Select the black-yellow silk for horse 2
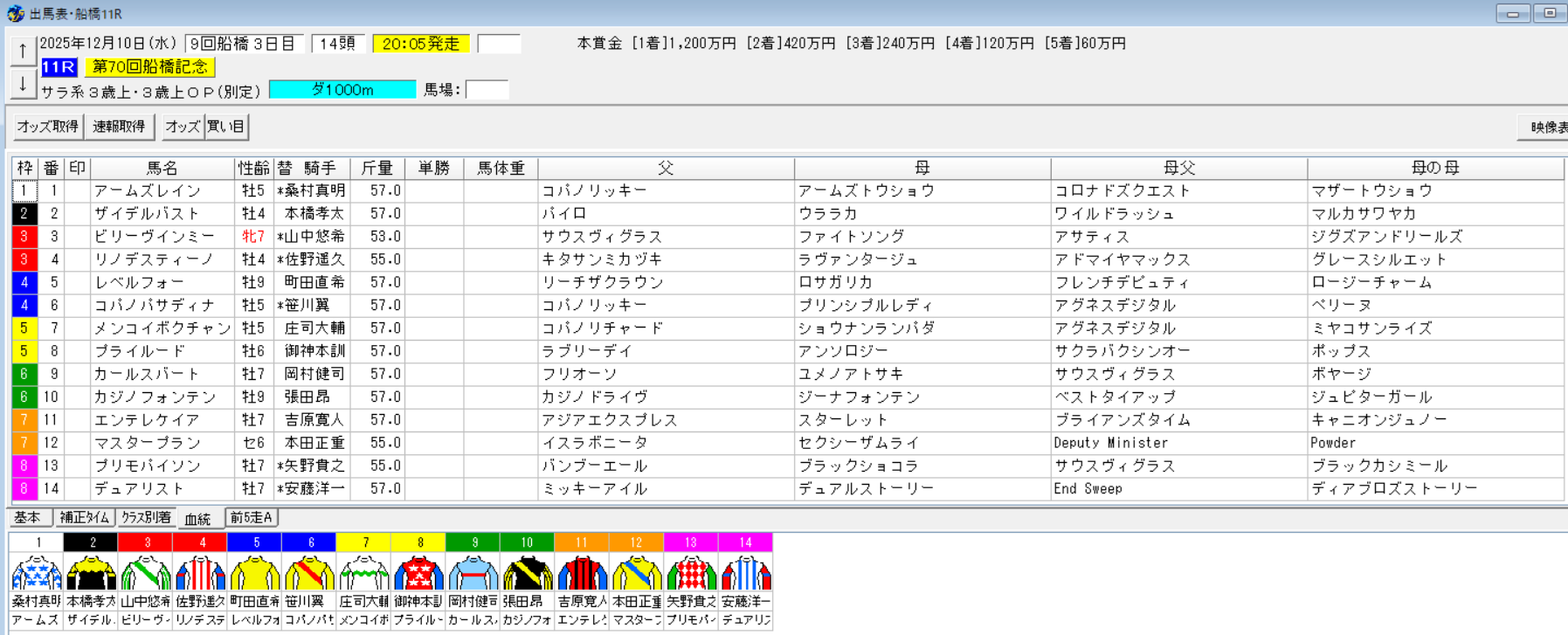 coord(92,573)
